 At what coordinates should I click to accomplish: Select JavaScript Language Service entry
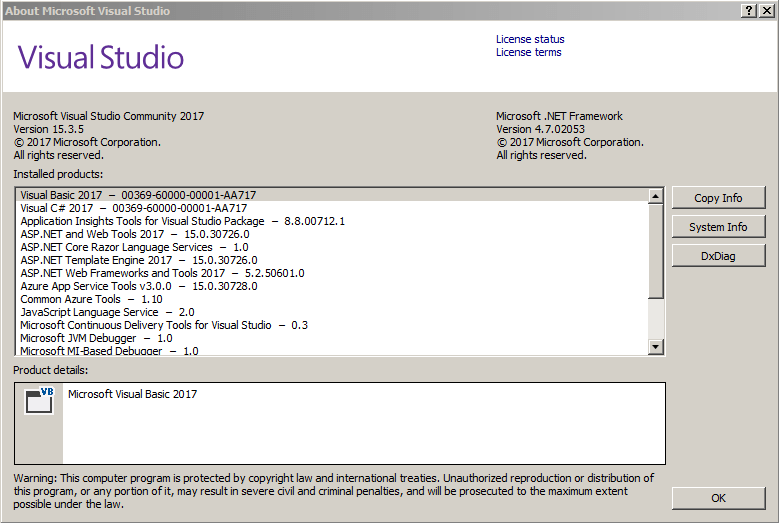pyautogui.click(x=333, y=312)
